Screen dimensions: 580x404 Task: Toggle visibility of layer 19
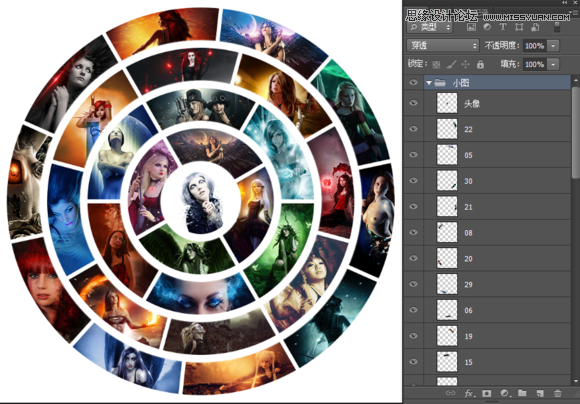click(413, 336)
